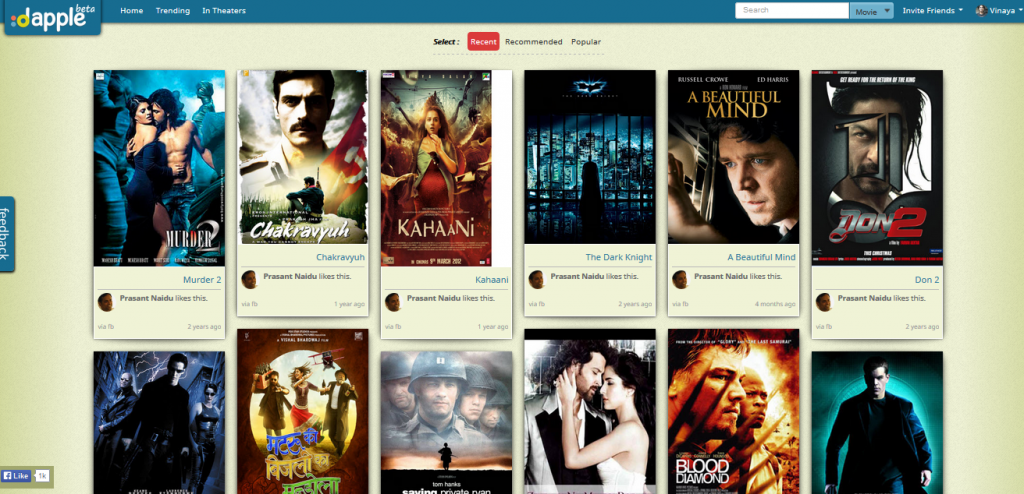Viewport: 1024px width, 494px height.
Task: Expand the Invite Friends dropdown
Action: (933, 10)
